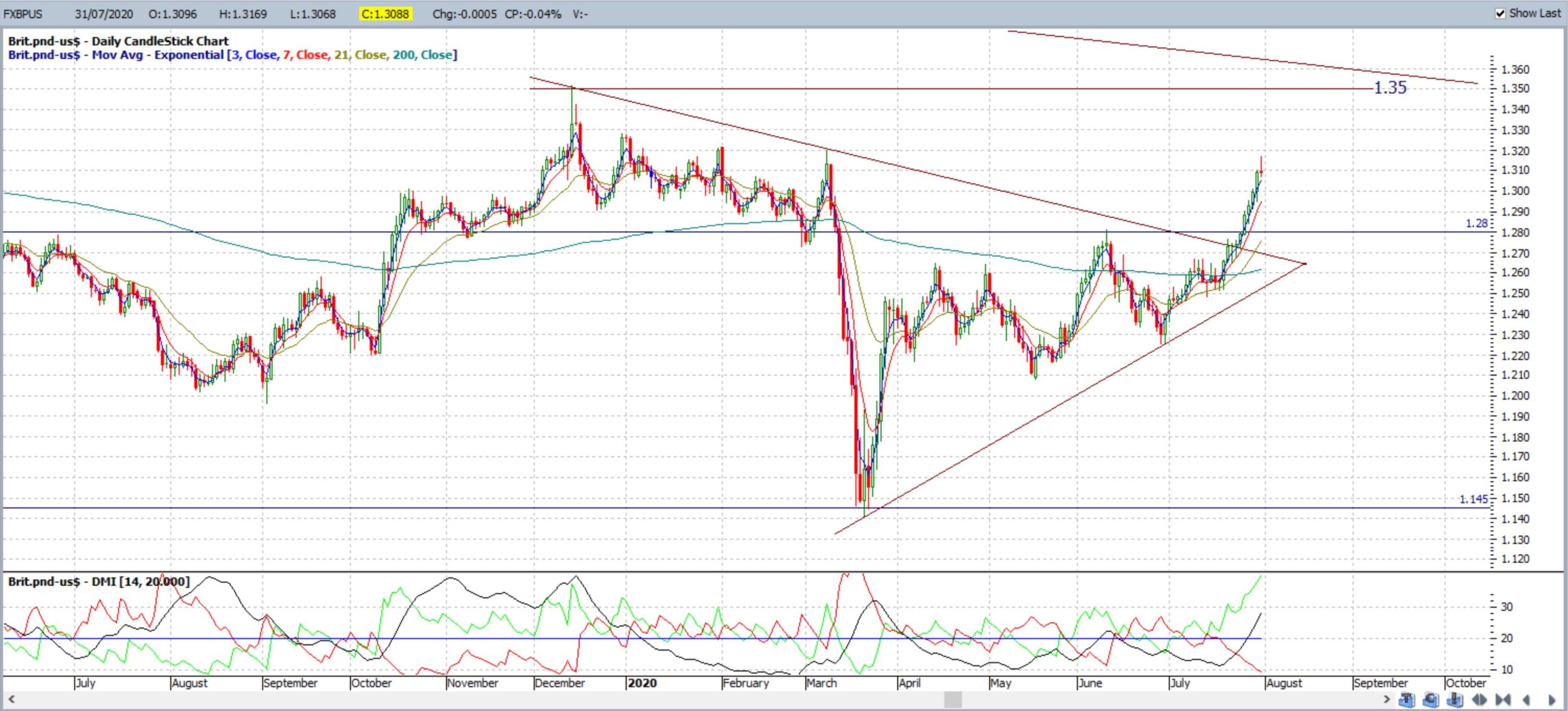Select the Mov Avg Exponential legend line
The height and width of the screenshot is (711, 1568).
[232, 55]
